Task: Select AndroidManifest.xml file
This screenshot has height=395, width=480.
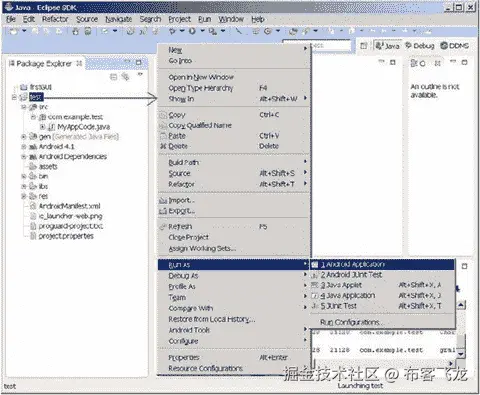Action: tap(69, 206)
